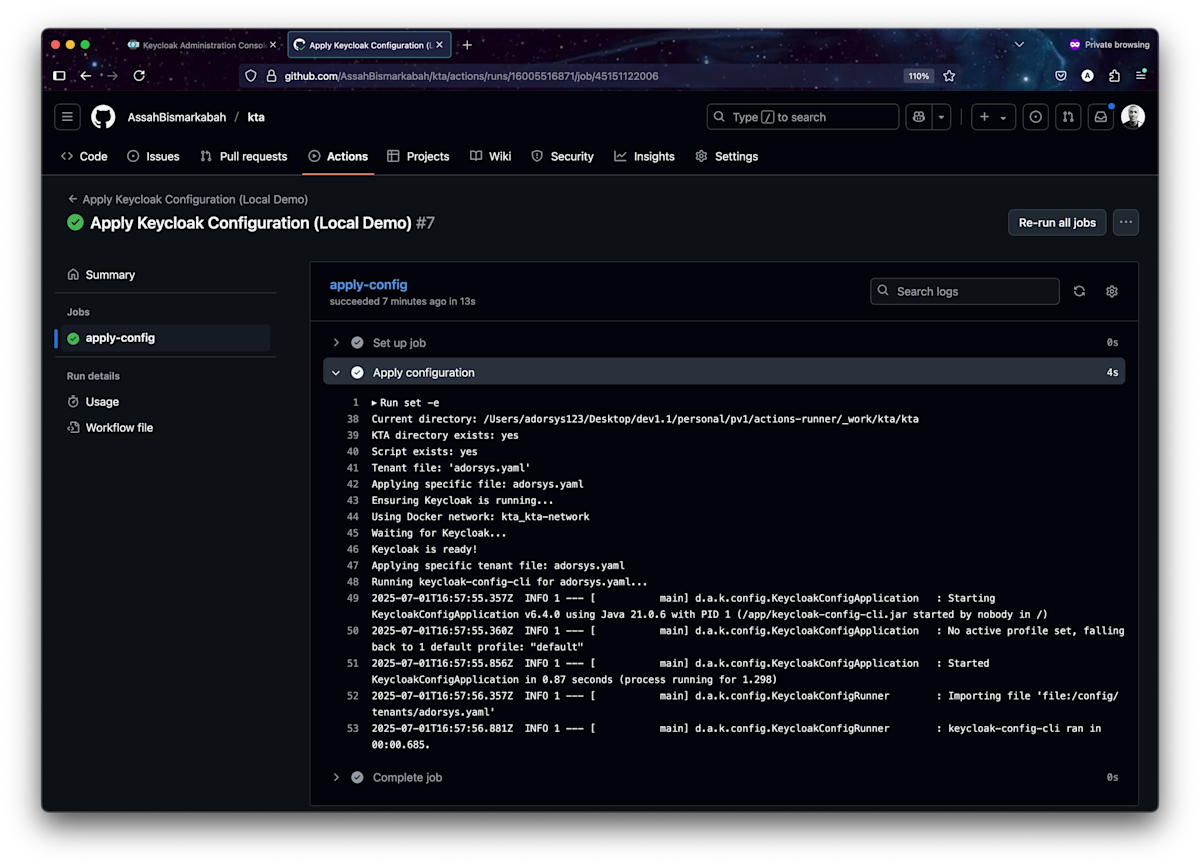This screenshot has width=1200, height=867.
Task: Open the browser list-all-tabs chevron
Action: pos(1019,44)
